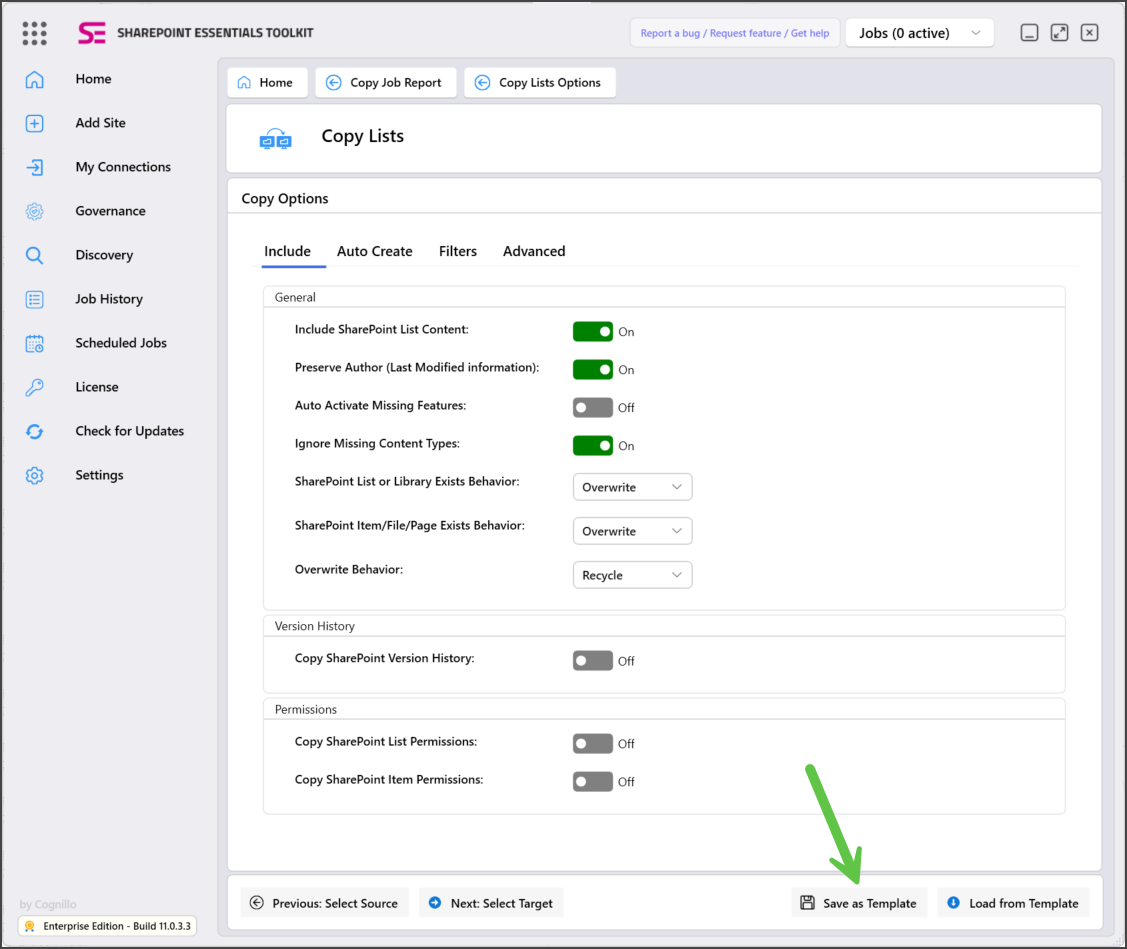Click Report a bug / Request feature link
Screen dimensions: 1127x949
(735, 33)
